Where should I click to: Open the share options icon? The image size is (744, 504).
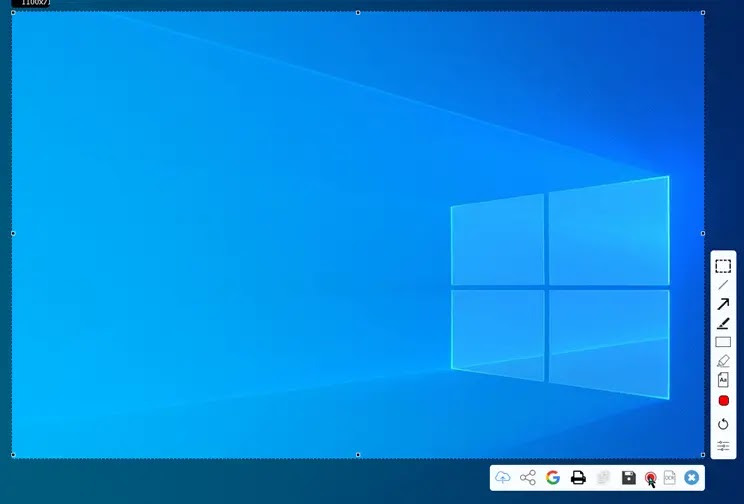click(x=528, y=477)
